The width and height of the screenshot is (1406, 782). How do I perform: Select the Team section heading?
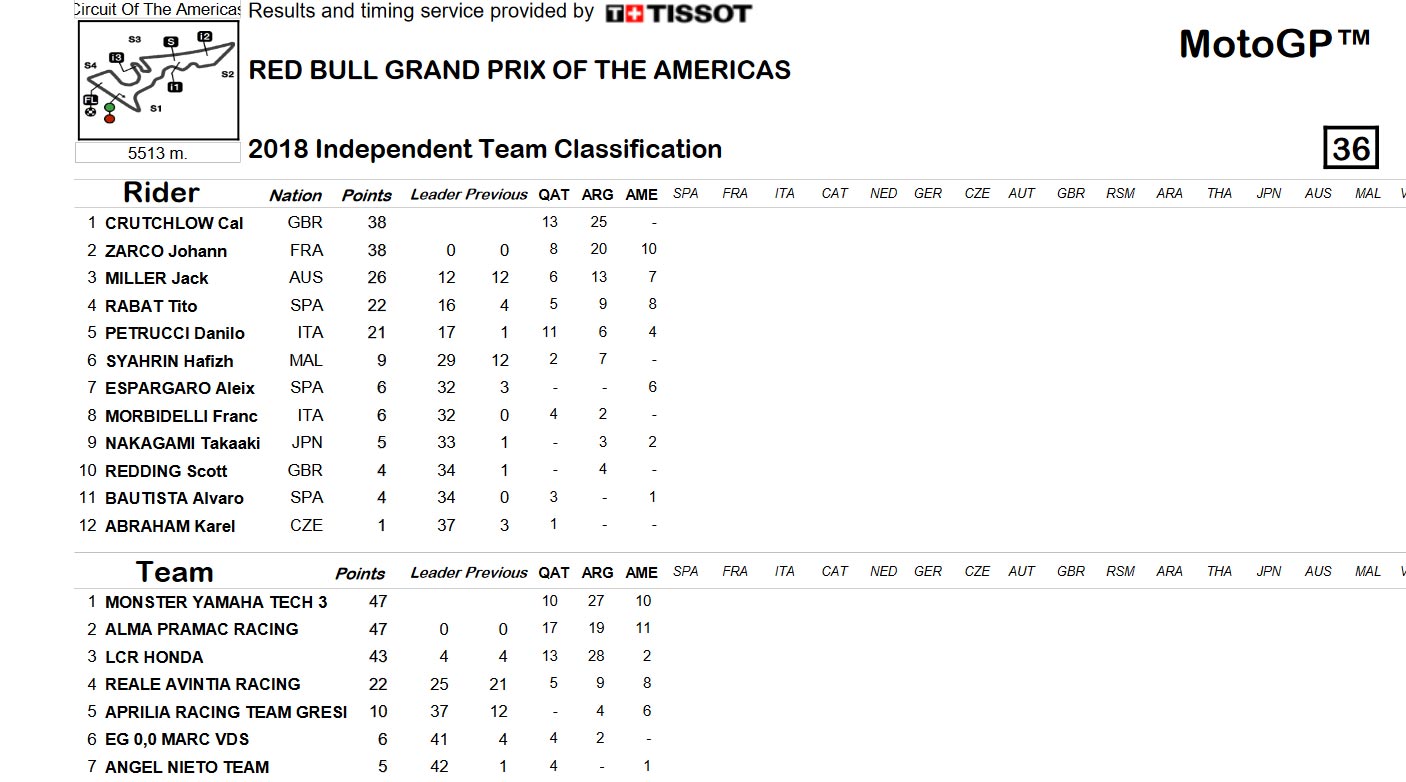[174, 572]
